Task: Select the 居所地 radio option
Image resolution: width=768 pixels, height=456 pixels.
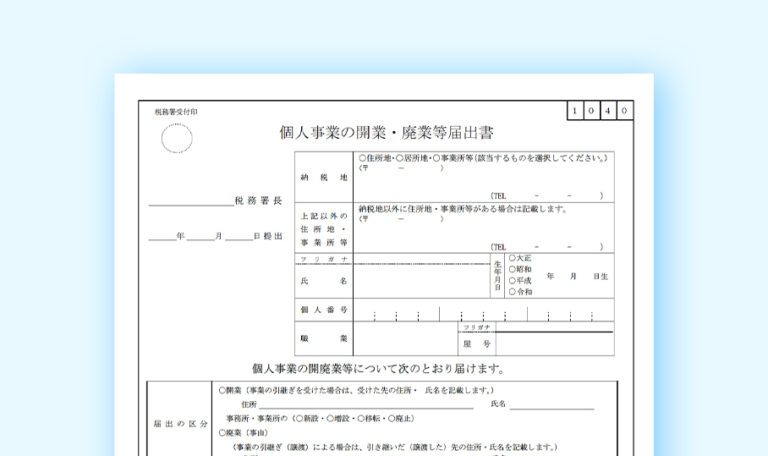Action: [399, 158]
